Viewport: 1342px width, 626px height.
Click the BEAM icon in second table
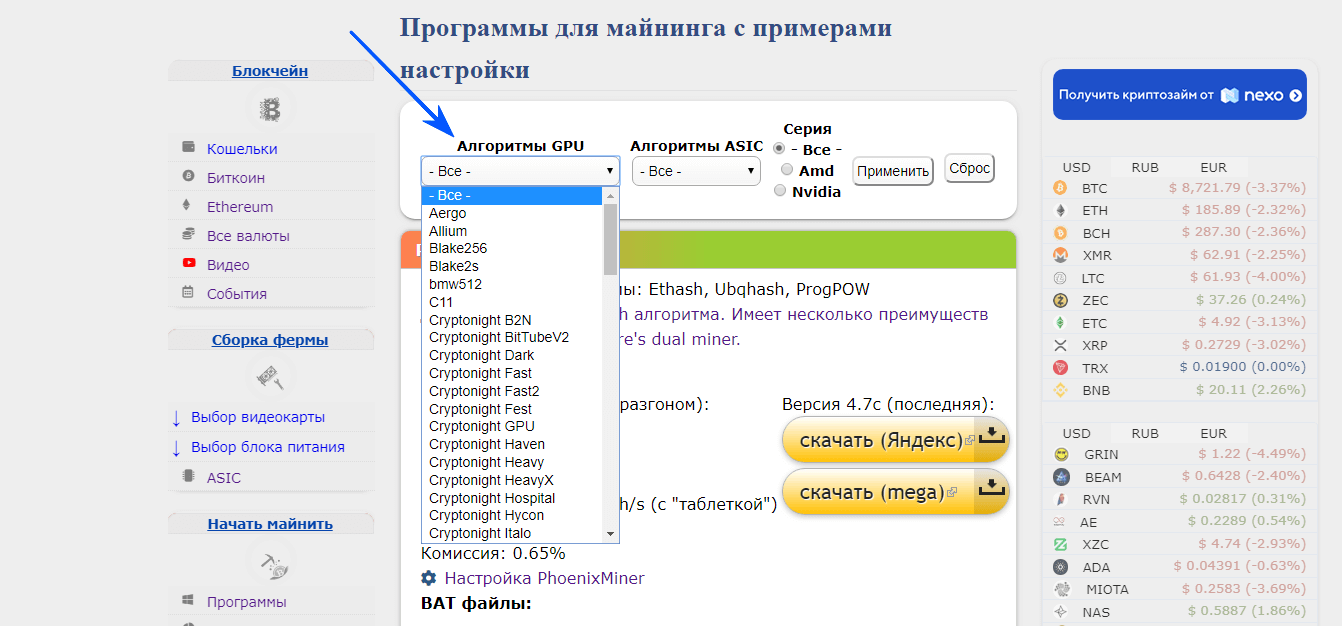point(1060,477)
